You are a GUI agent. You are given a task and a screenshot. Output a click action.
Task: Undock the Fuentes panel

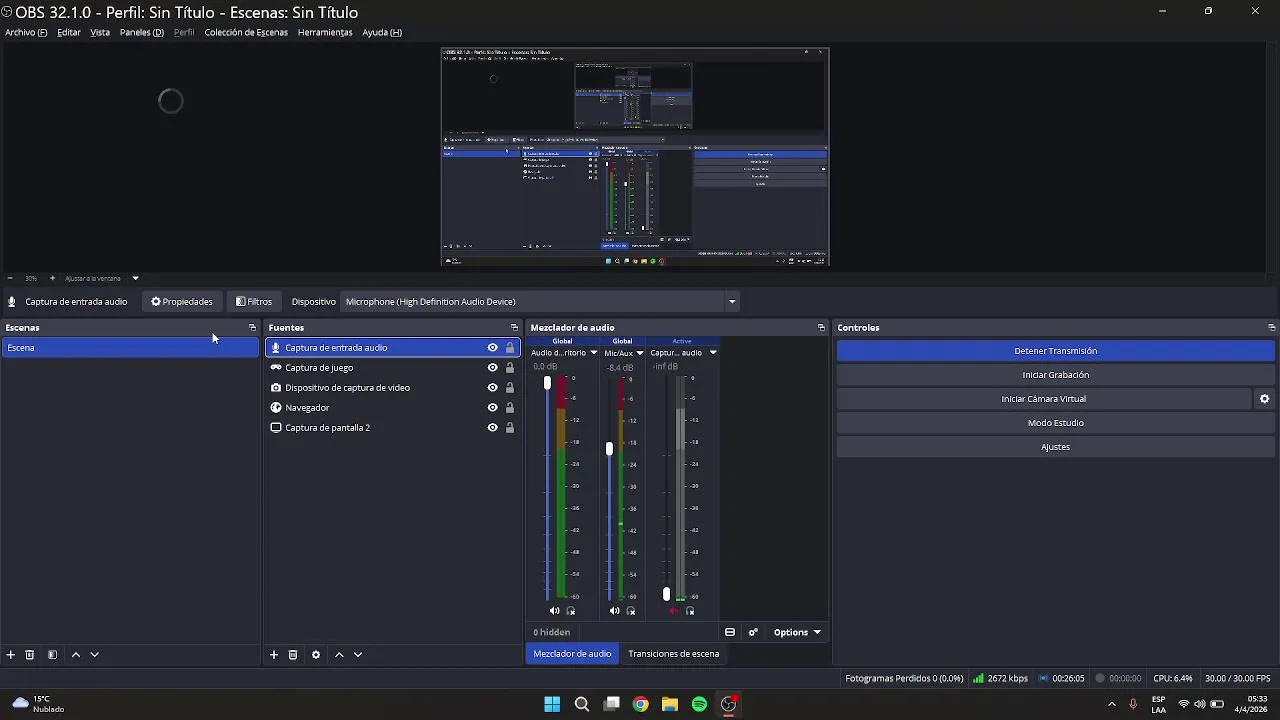point(514,328)
